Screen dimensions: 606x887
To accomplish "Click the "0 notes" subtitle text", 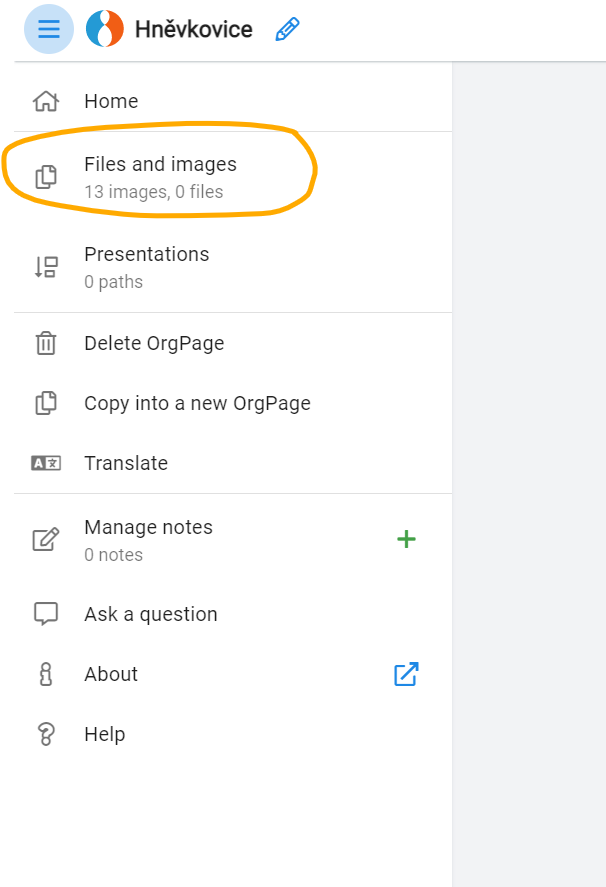I will click(113, 555).
